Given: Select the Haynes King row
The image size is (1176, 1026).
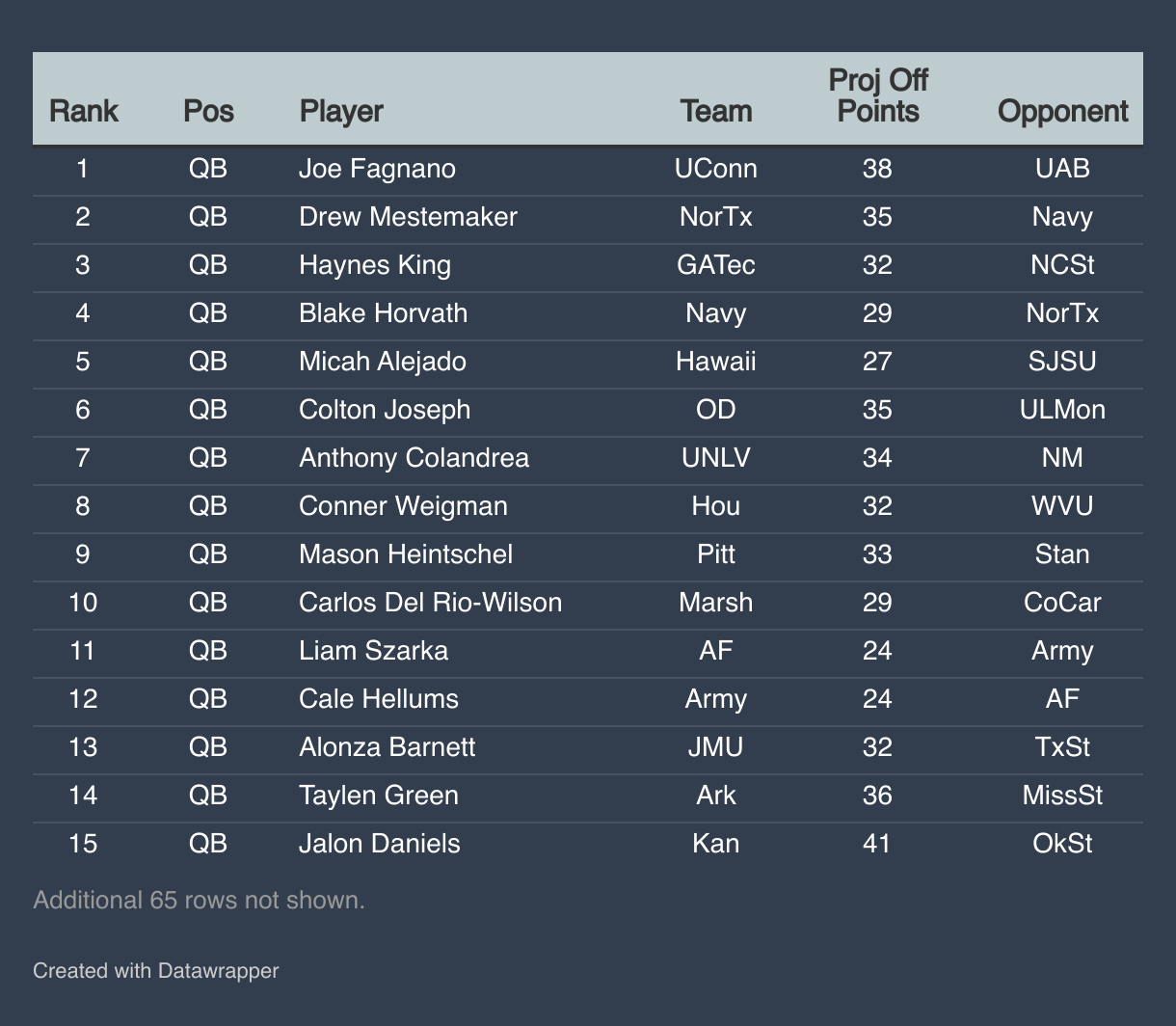Looking at the screenshot, I should 588,265.
